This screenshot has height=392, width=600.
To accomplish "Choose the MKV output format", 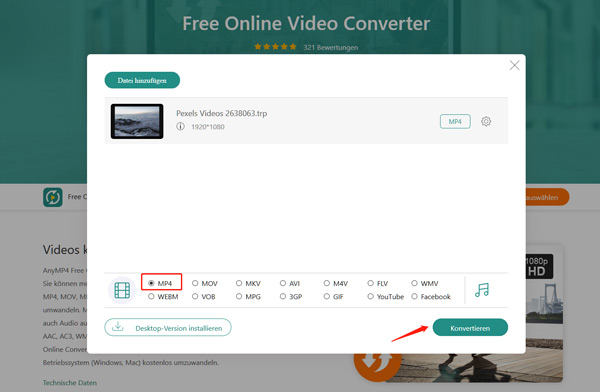I will pyautogui.click(x=239, y=283).
